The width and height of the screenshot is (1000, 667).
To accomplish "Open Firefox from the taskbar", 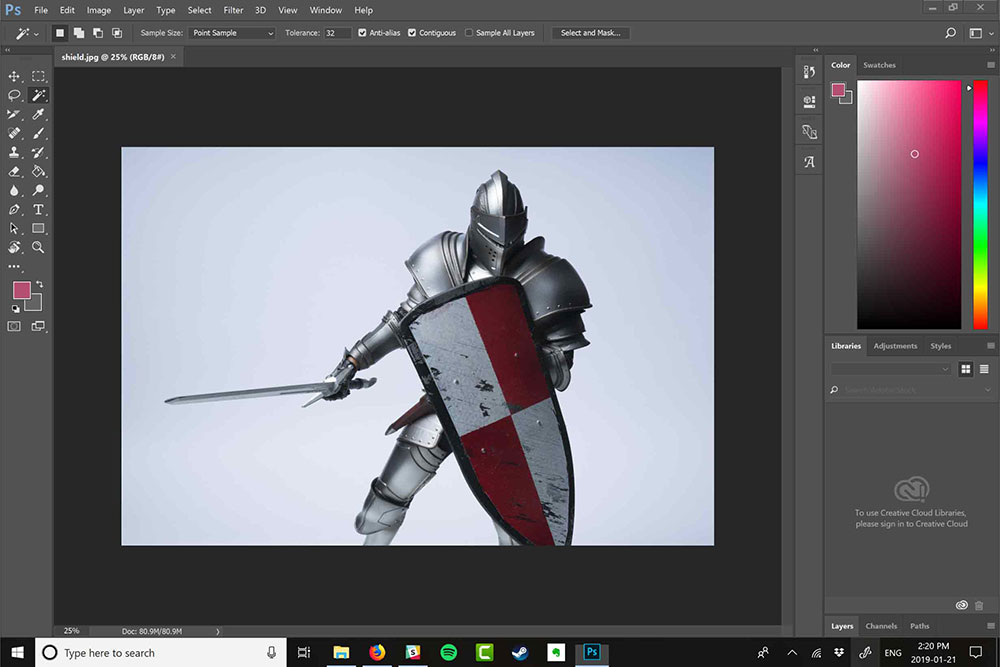I will (x=378, y=652).
